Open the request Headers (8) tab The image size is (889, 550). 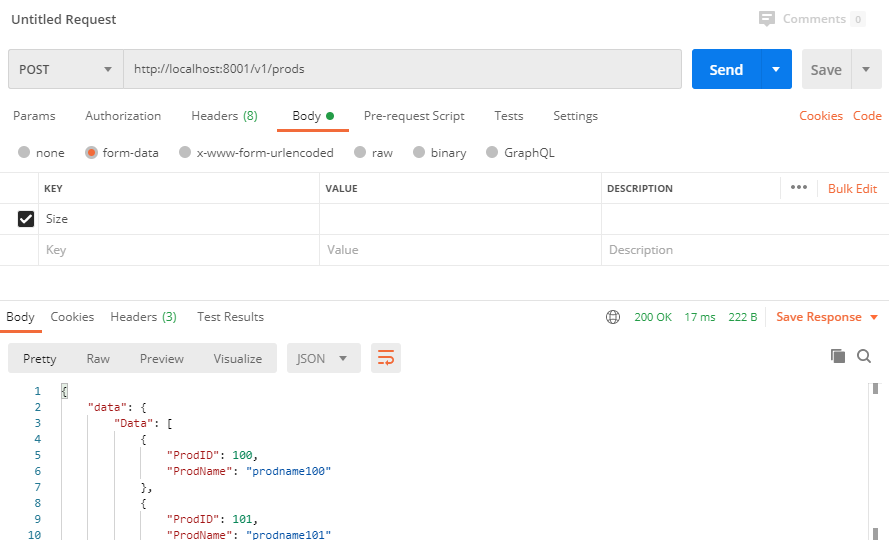(225, 116)
